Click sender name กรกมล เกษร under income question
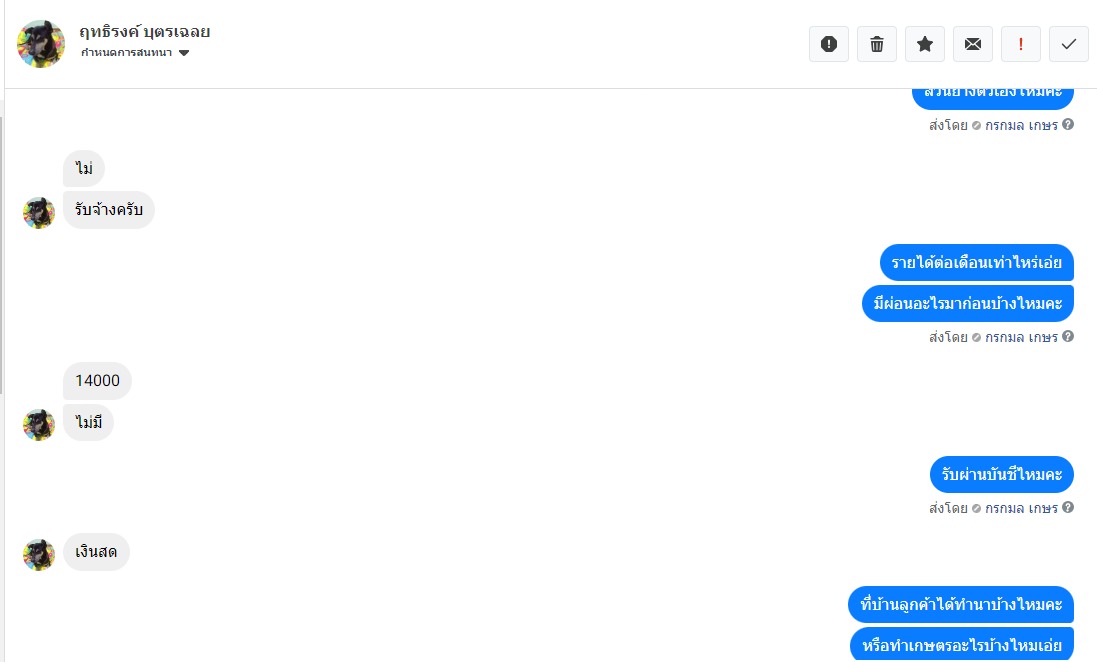Screen dimensions: 1097x662 [1021, 337]
